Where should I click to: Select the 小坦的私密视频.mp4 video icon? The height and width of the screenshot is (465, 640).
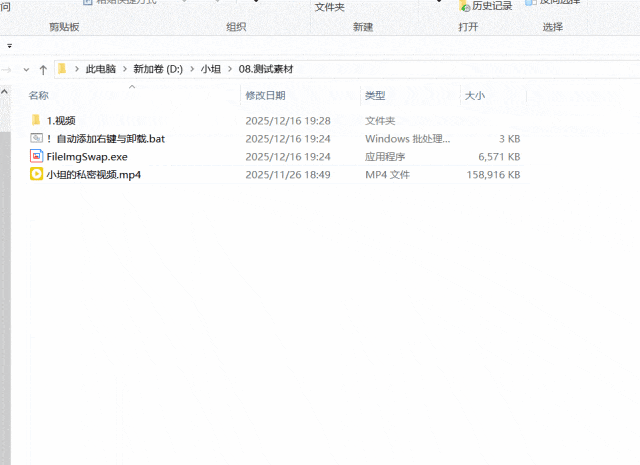pyautogui.click(x=37, y=175)
